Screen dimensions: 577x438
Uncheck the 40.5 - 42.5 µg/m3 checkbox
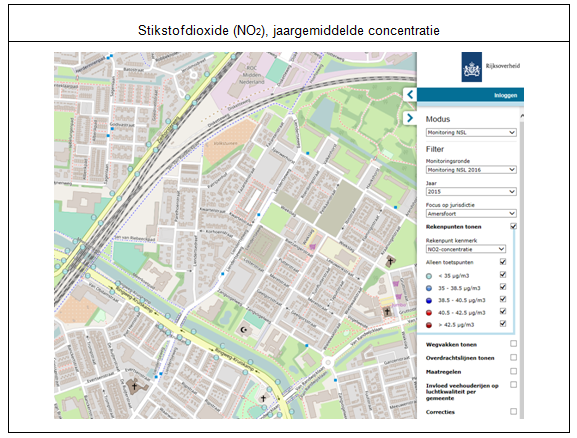[503, 311]
